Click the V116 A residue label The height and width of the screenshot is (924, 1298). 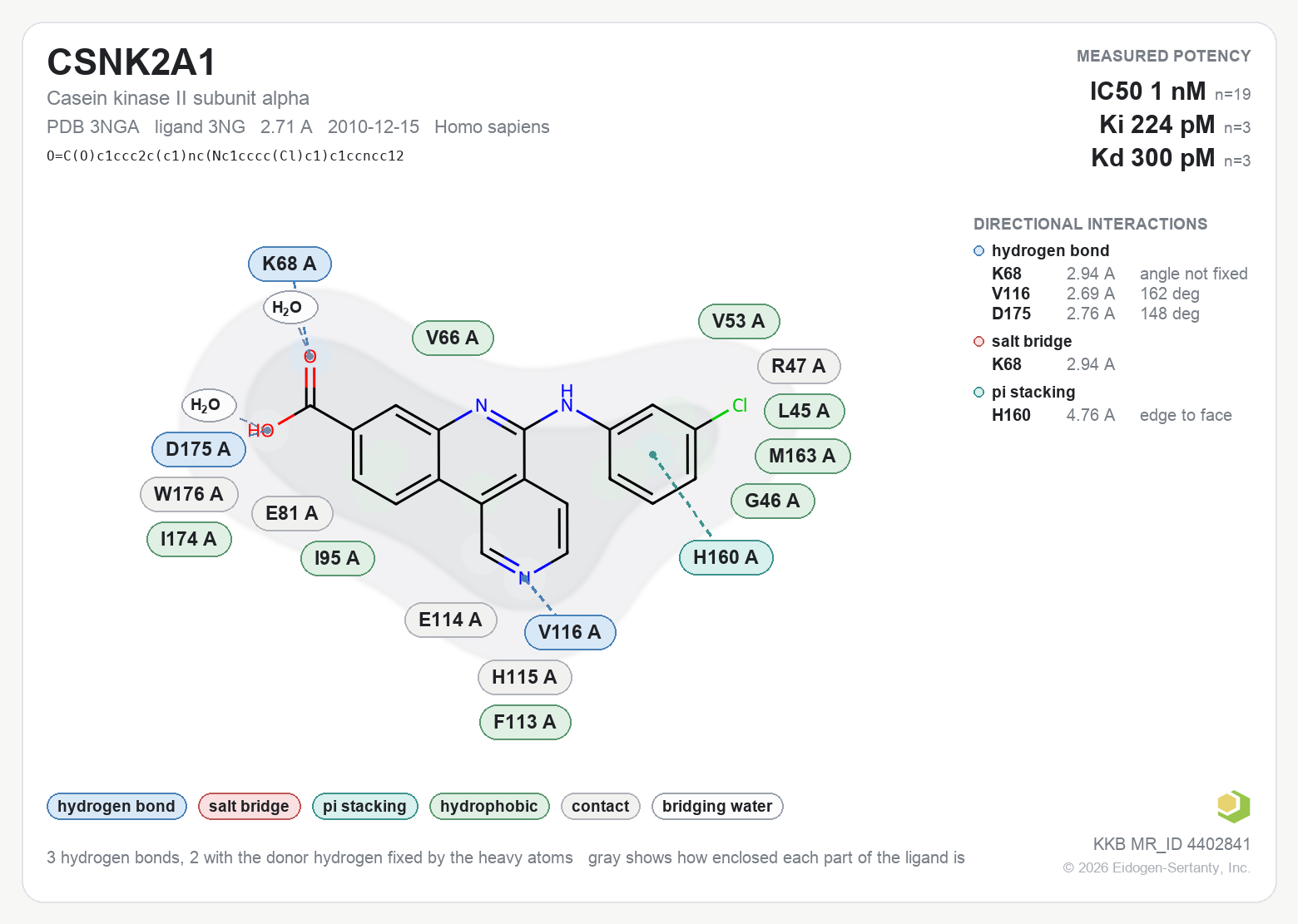click(x=570, y=632)
